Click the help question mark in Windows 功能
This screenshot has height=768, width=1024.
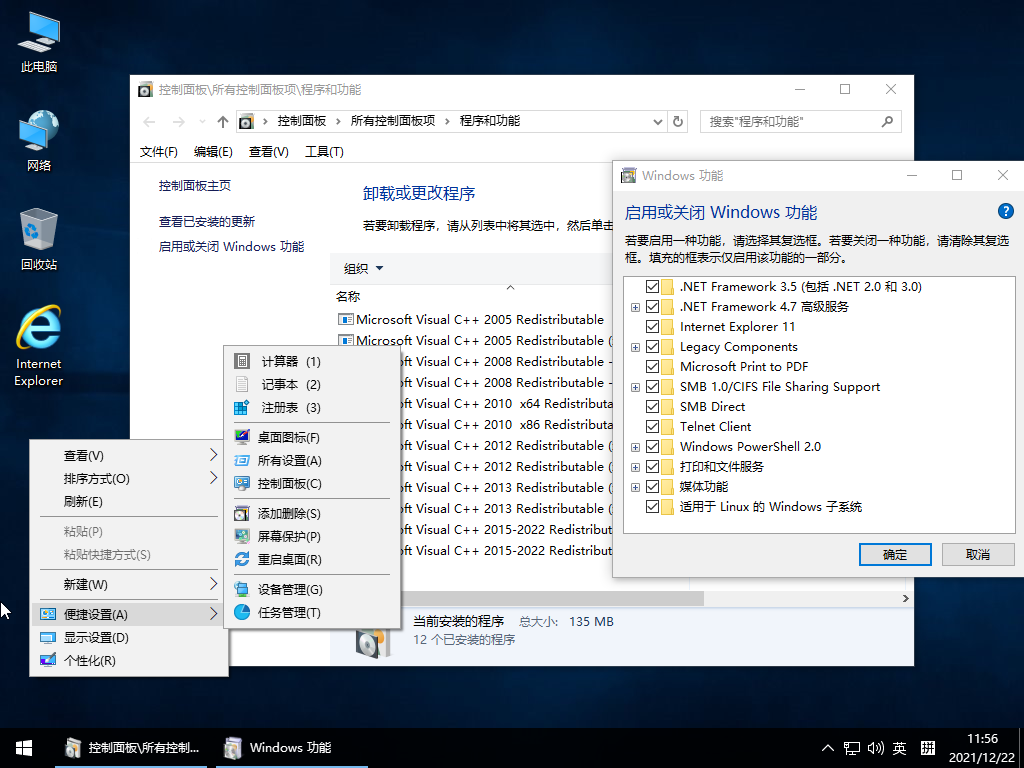(1005, 211)
